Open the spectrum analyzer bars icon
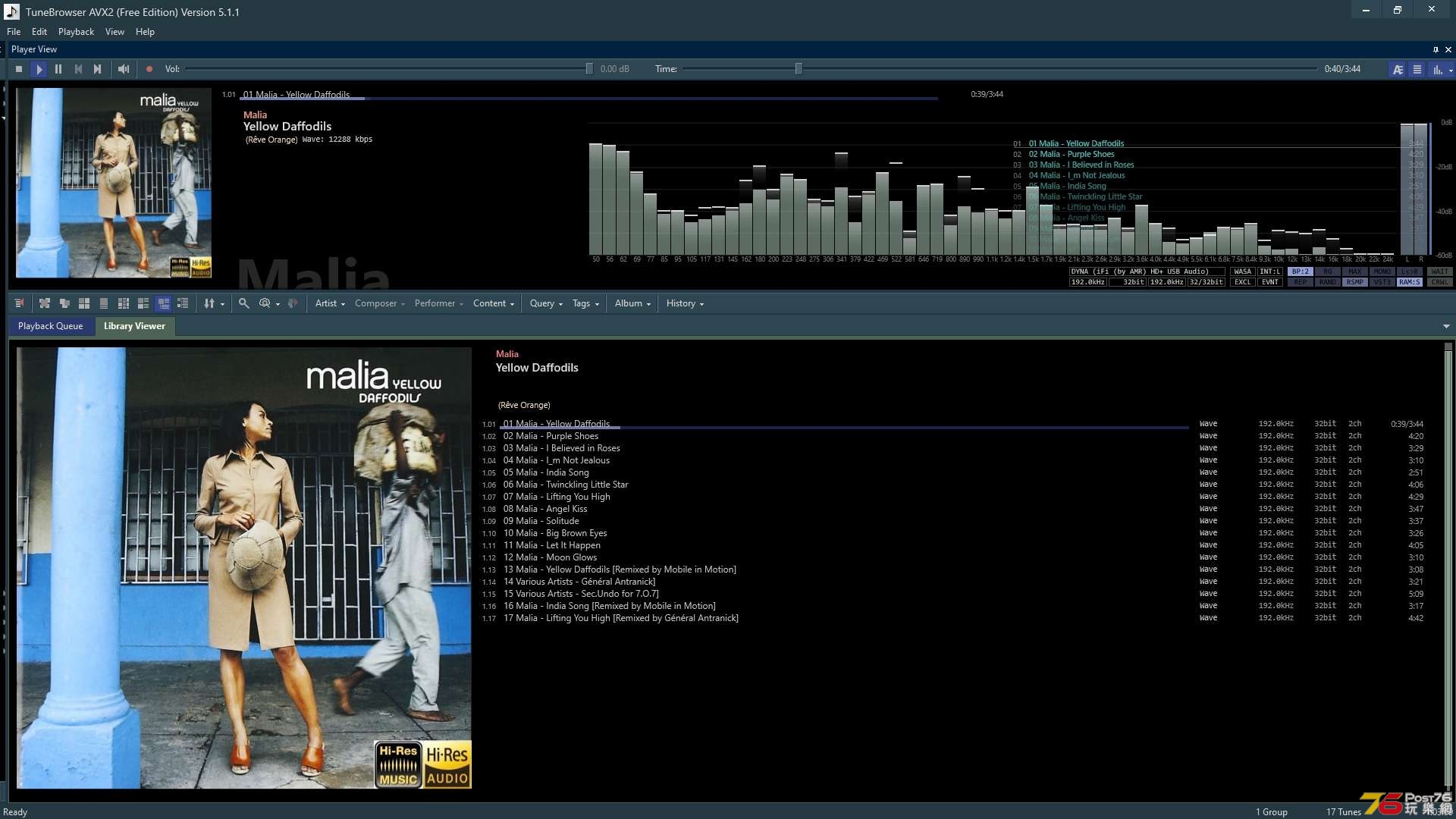The image size is (1456, 819). (1437, 69)
